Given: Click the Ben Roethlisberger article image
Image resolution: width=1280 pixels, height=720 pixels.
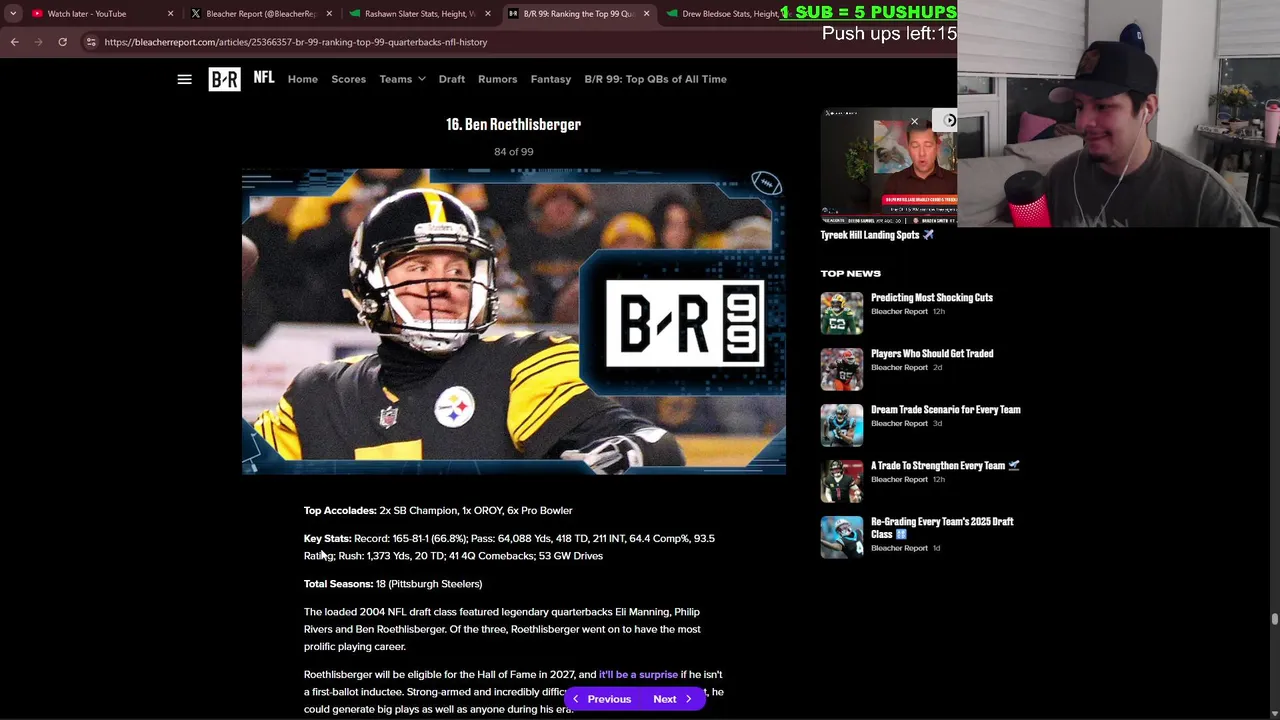Looking at the screenshot, I should (514, 322).
